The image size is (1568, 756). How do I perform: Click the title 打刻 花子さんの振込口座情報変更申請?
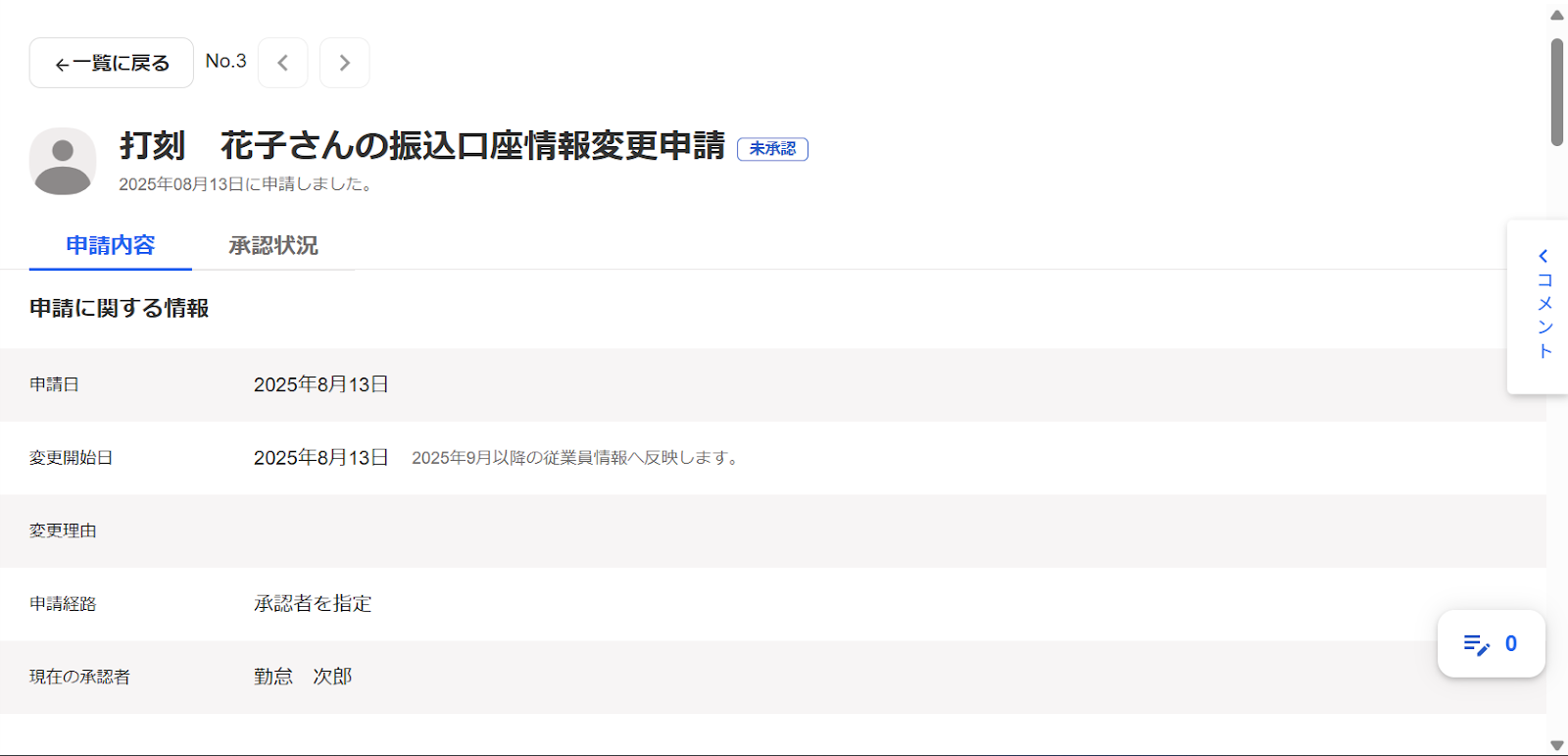click(x=422, y=145)
